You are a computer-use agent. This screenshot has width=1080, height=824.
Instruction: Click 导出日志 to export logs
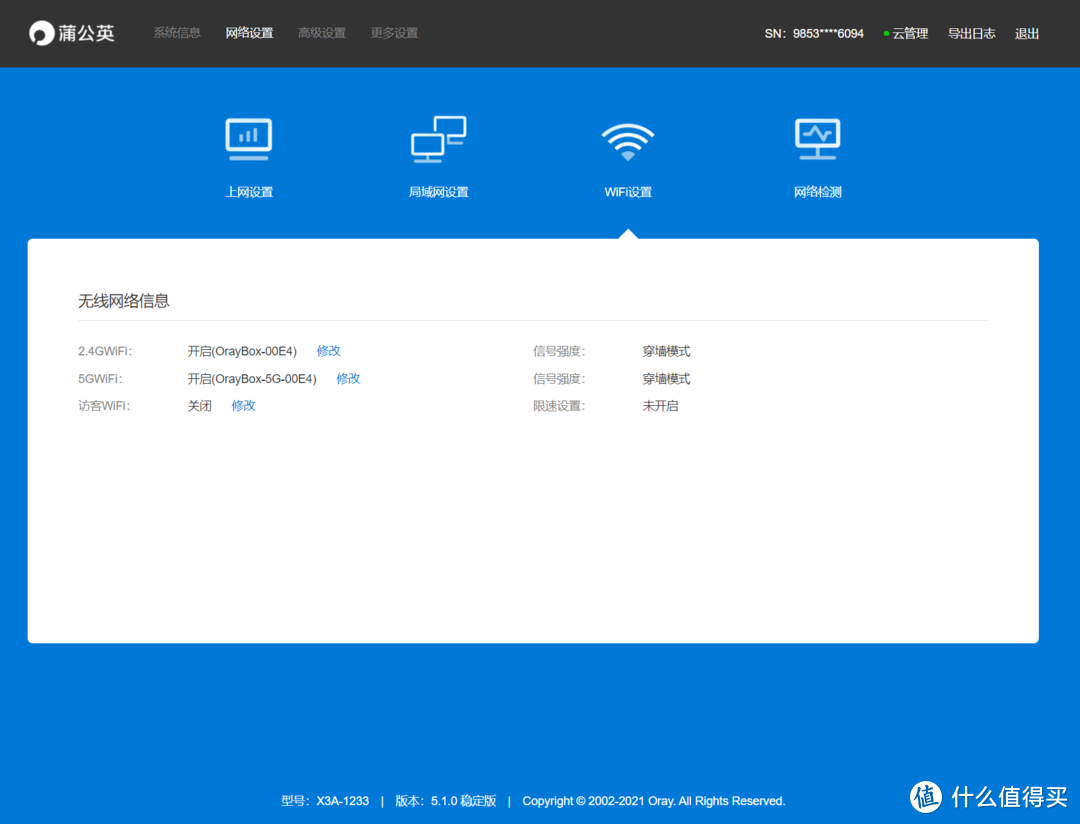coord(971,33)
